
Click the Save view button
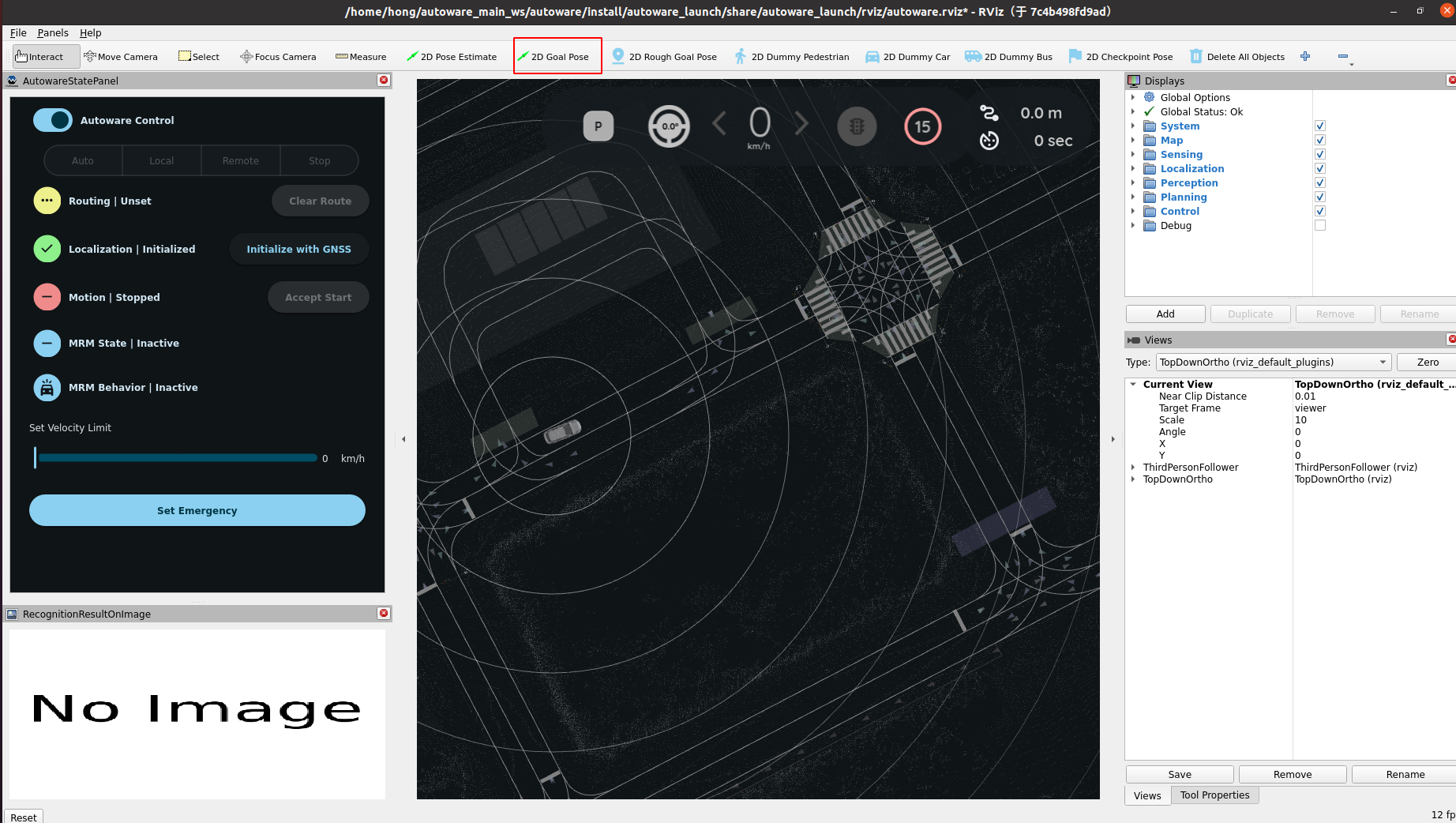point(1180,774)
